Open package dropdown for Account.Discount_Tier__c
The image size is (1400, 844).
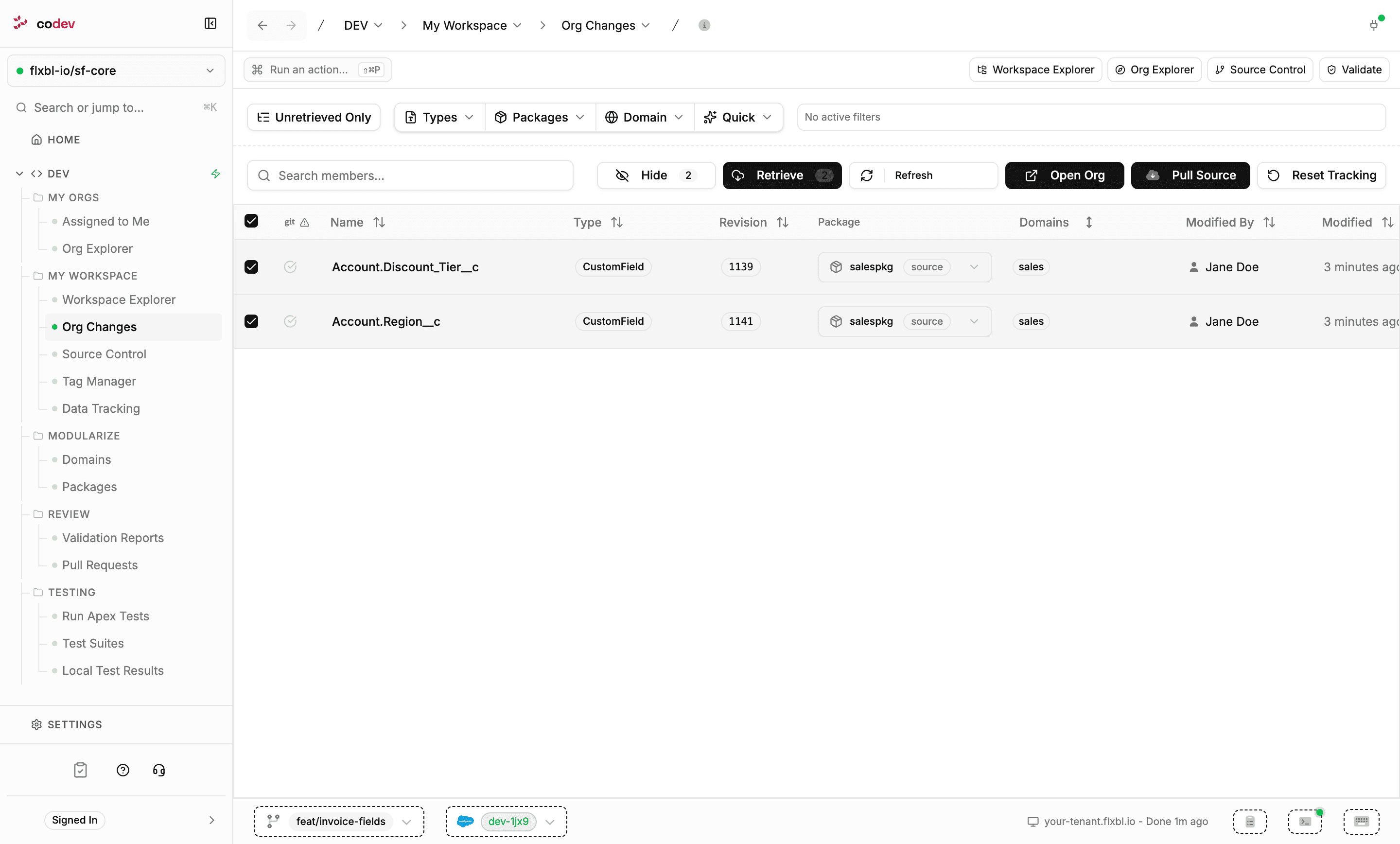click(x=905, y=267)
